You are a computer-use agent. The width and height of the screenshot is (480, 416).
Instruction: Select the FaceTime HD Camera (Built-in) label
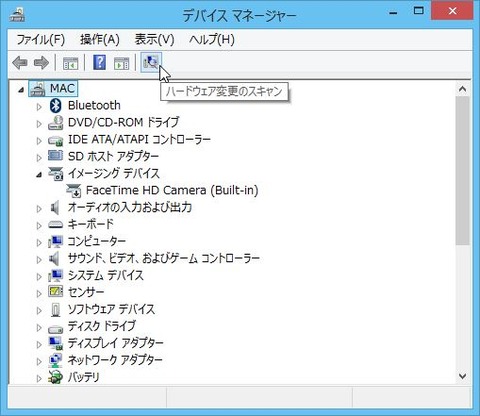172,190
